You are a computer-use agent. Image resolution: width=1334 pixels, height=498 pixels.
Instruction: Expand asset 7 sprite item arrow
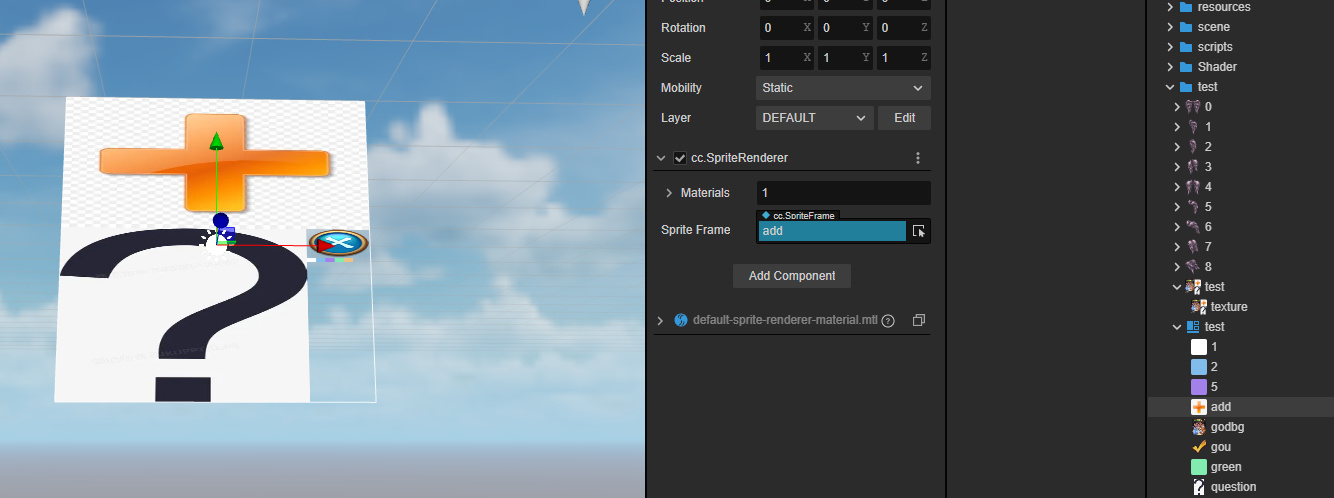[1177, 247]
